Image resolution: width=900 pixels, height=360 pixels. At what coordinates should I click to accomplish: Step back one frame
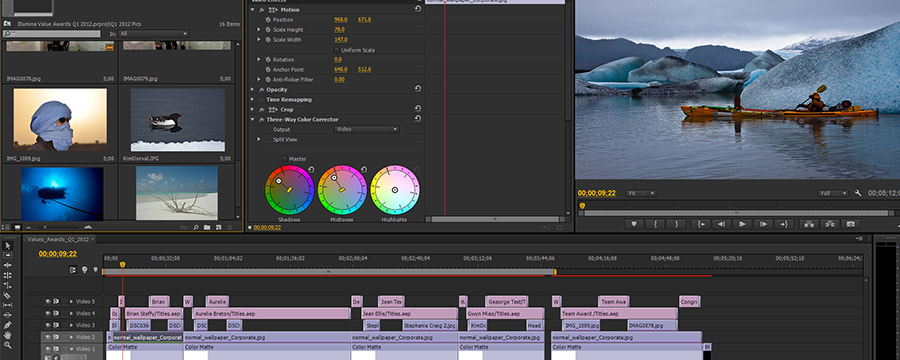(x=721, y=224)
